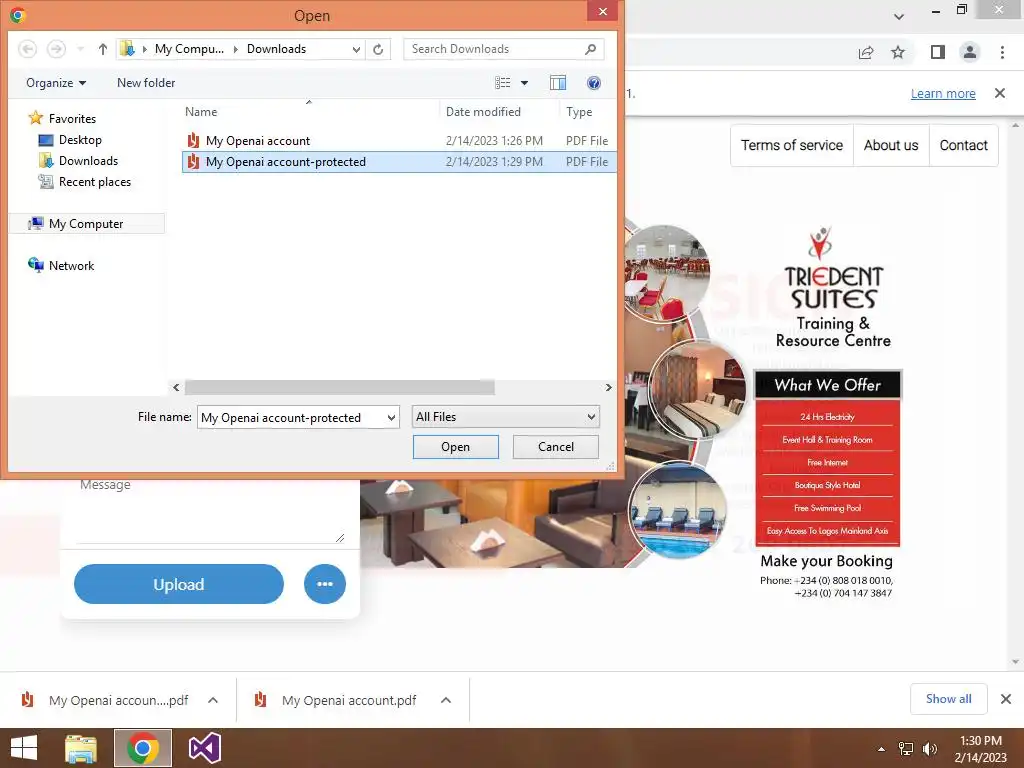Screen dimensions: 1024x768
Task: Open Windows Start button
Action: pyautogui.click(x=24, y=748)
